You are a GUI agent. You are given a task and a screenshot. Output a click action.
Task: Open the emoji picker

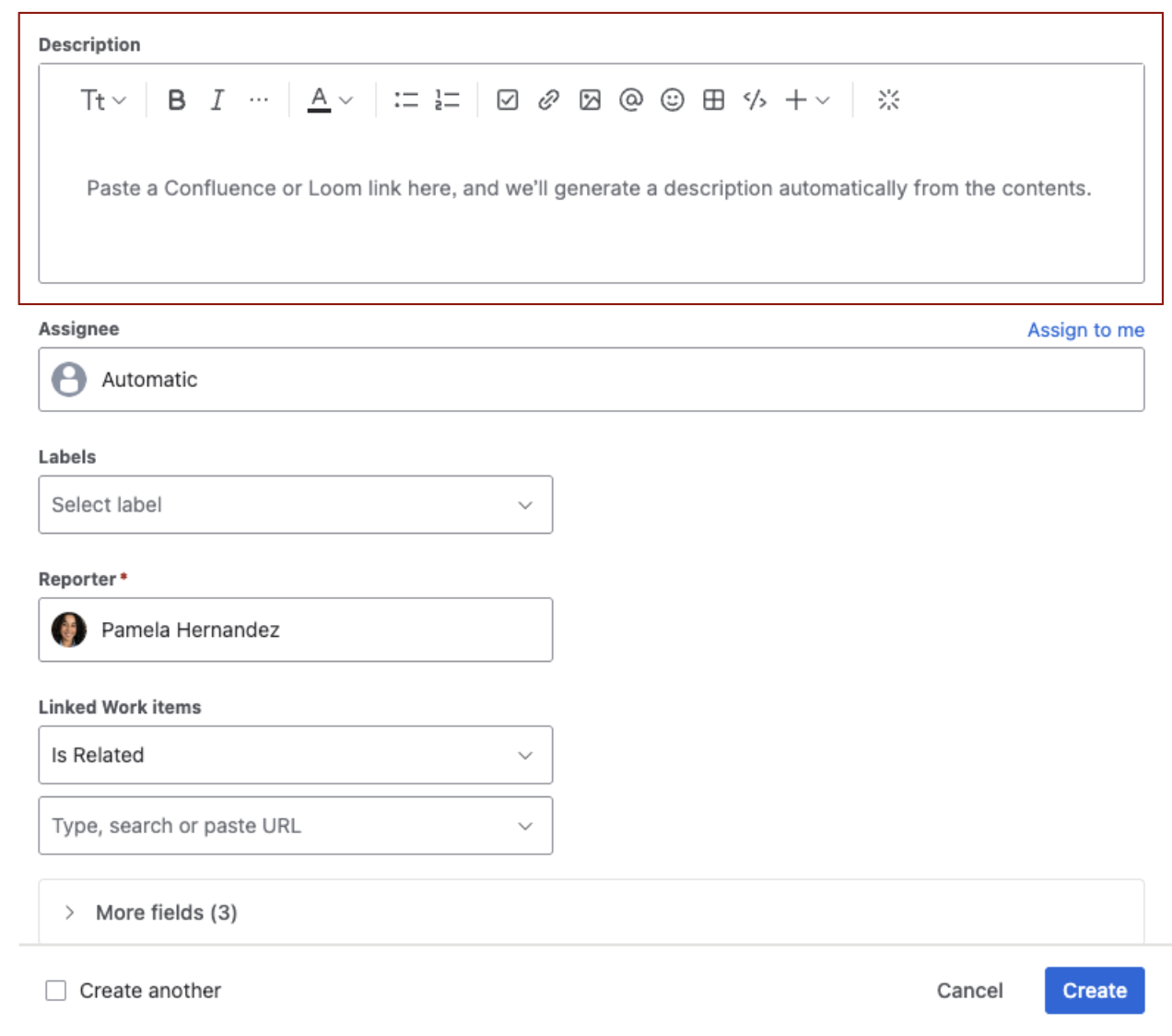click(673, 100)
